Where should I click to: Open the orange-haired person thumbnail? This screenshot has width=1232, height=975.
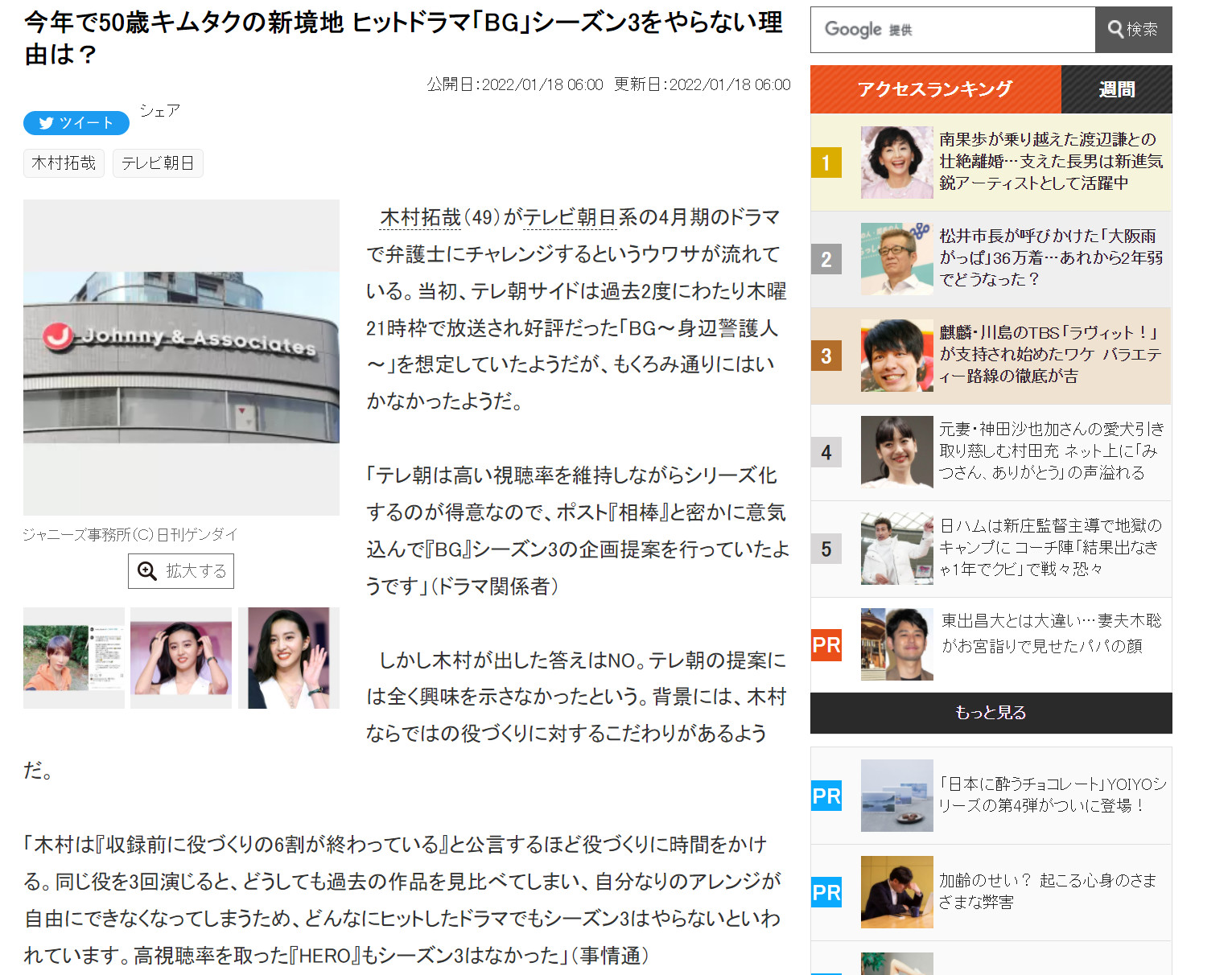pos(73,658)
